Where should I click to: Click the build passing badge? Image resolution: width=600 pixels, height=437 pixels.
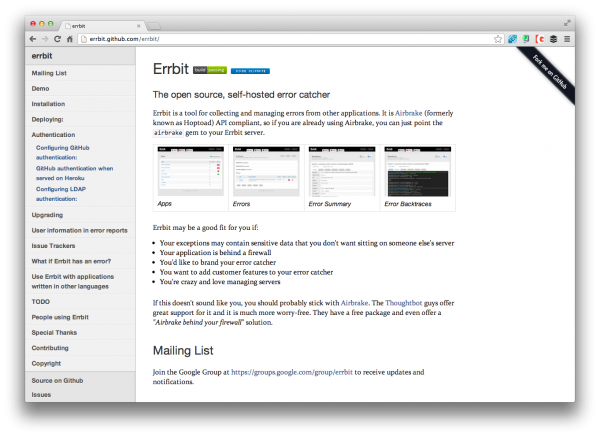210,70
